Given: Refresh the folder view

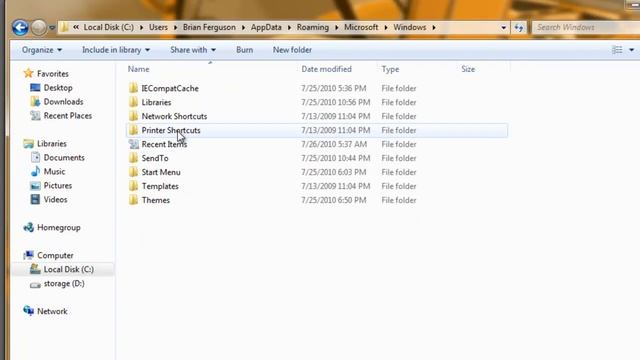Looking at the screenshot, I should click(x=518, y=28).
